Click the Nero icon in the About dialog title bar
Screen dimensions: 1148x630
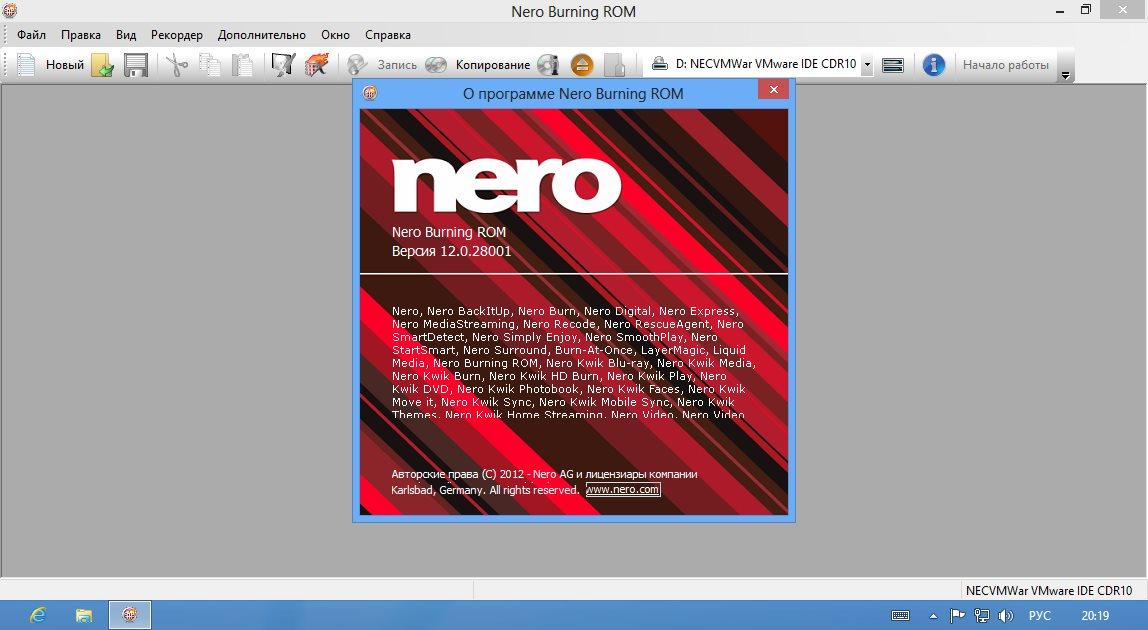370,93
